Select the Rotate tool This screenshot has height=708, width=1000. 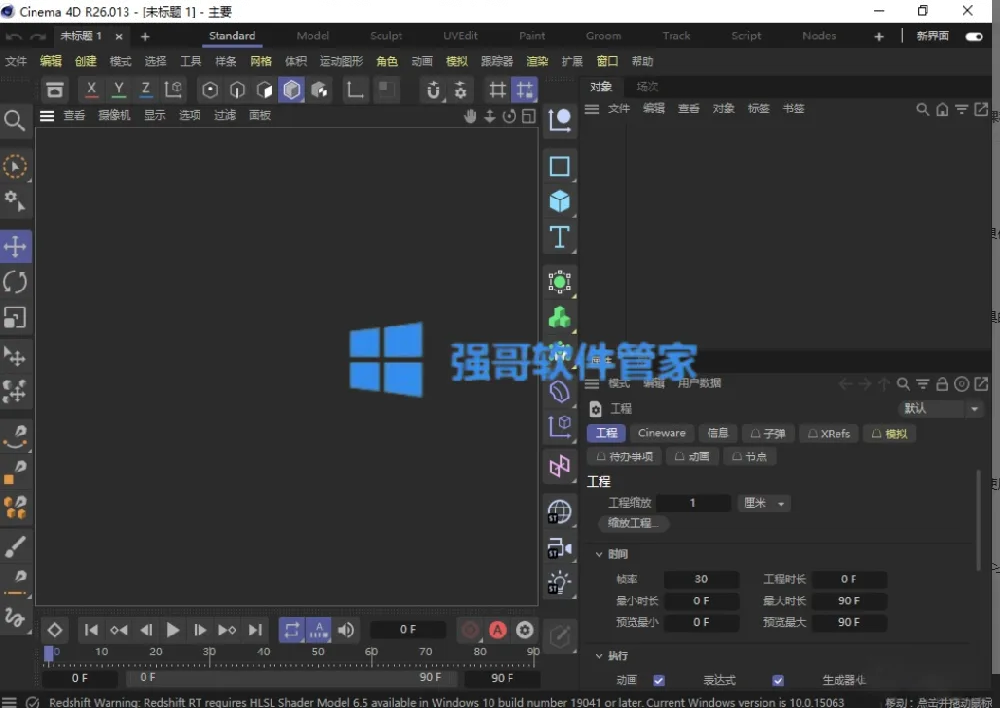15,282
